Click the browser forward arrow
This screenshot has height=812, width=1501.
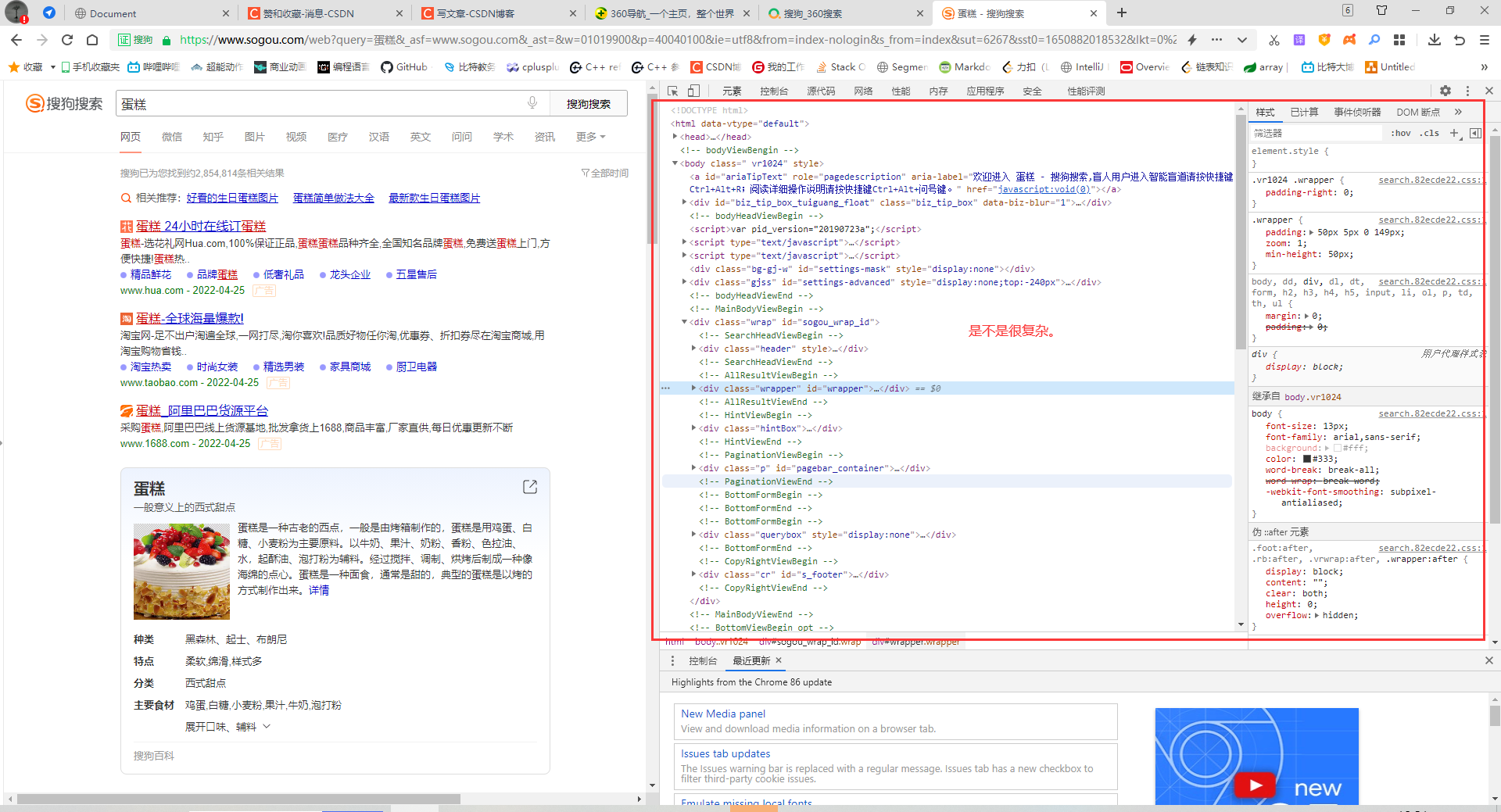pos(42,40)
